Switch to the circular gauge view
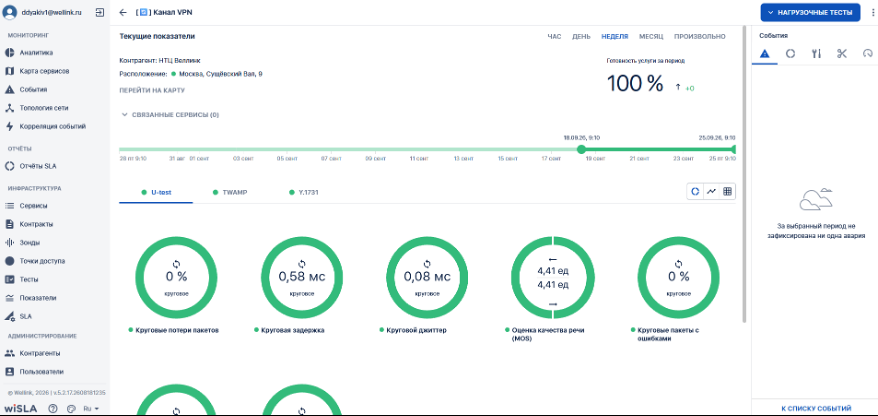Screen dimensions: 878x416 [695, 191]
